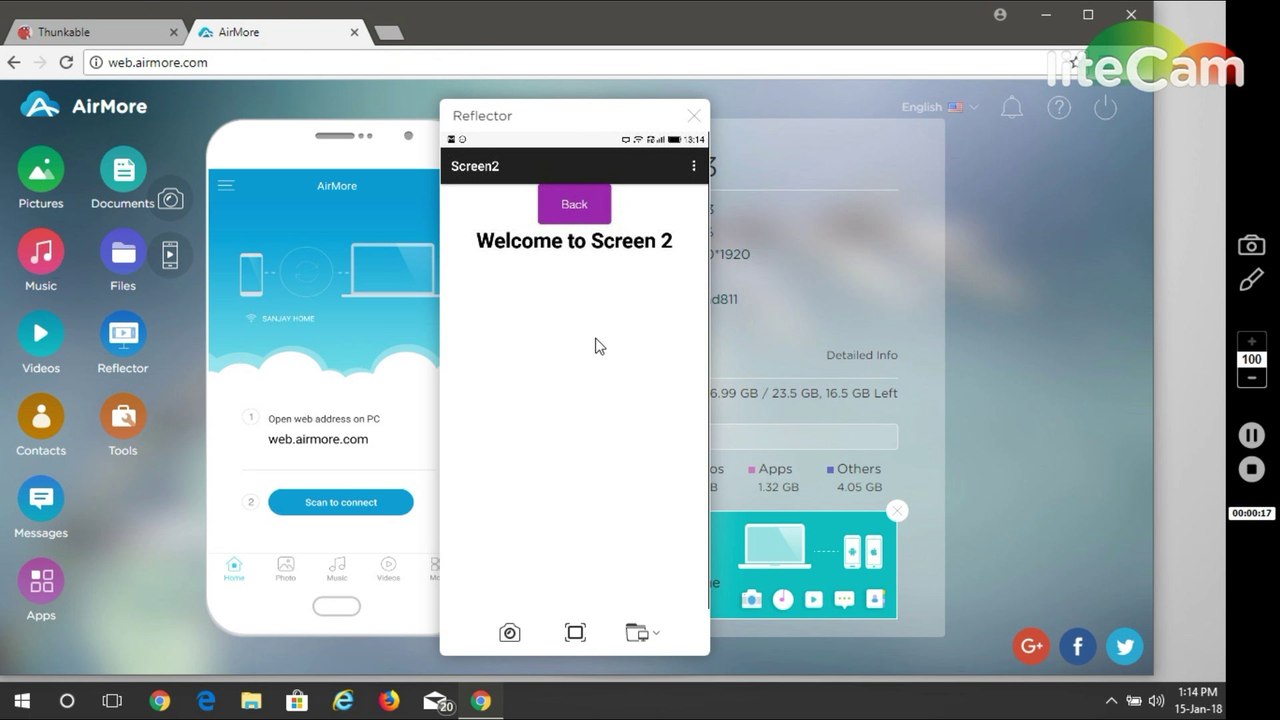Share via the Facebook icon
This screenshot has width=1280, height=720.
pyautogui.click(x=1078, y=646)
